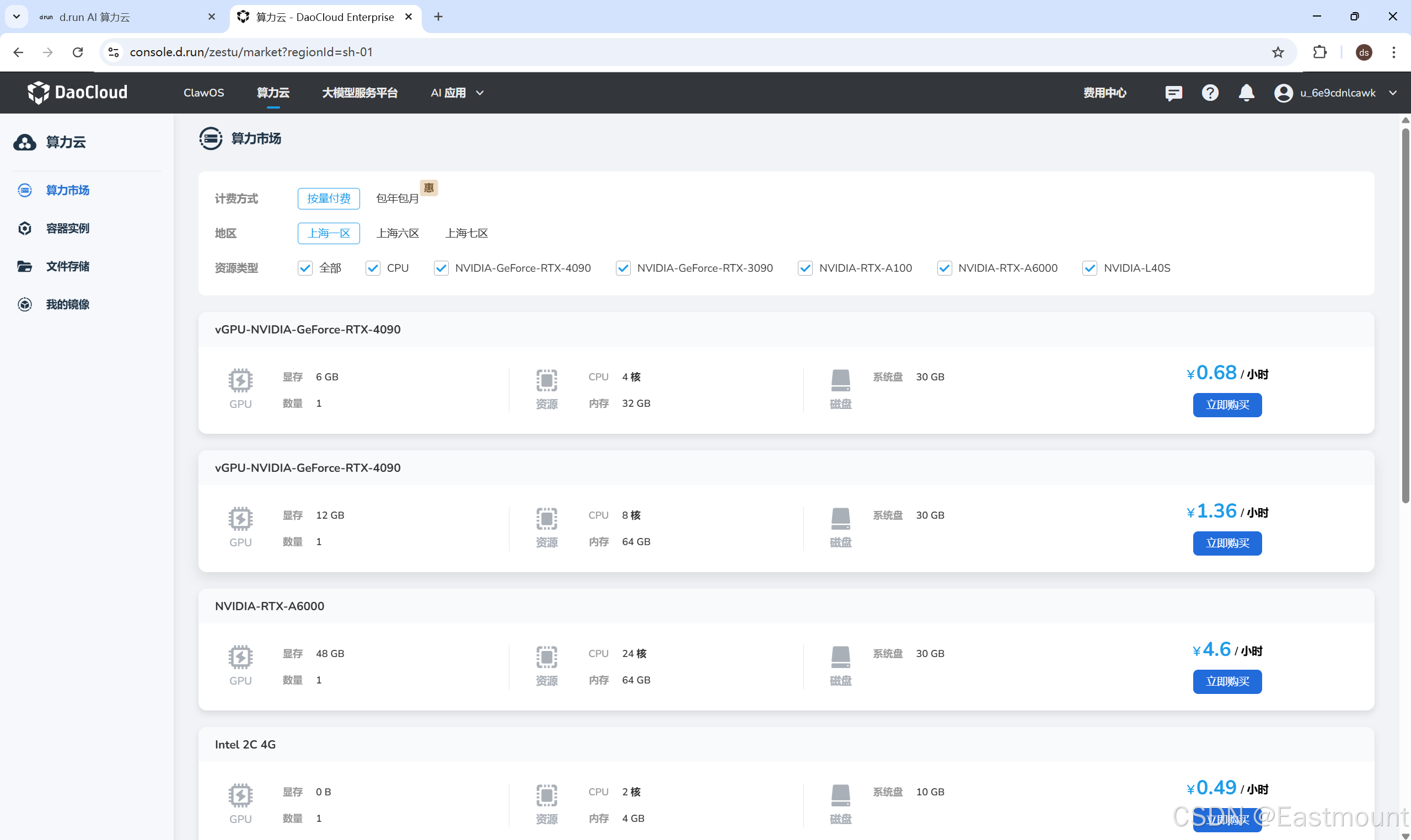1411x840 pixels.
Task: Buy the ¥0.68 per hour RTX-4090 instance
Action: click(x=1227, y=405)
